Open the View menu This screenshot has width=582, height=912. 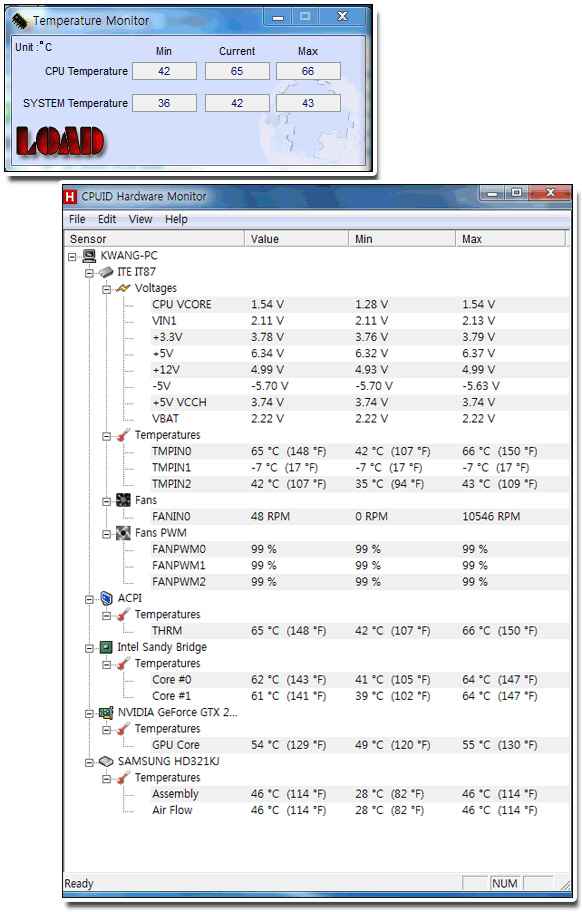pyautogui.click(x=140, y=219)
